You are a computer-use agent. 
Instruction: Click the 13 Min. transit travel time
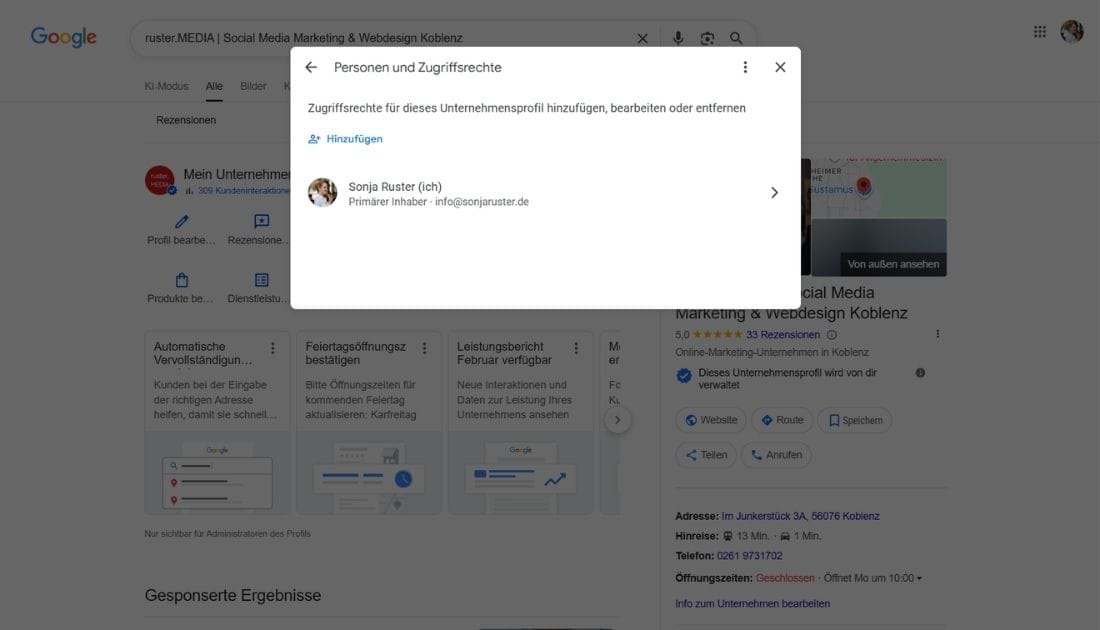tap(747, 536)
